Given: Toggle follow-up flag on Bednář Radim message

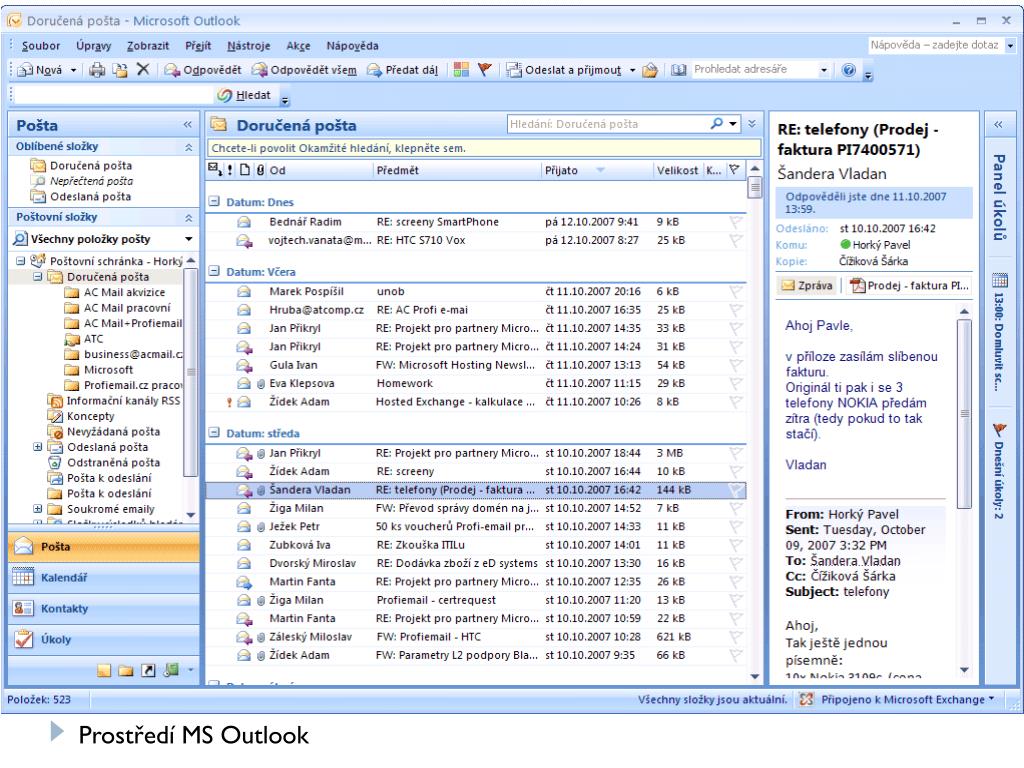Looking at the screenshot, I should point(736,222).
